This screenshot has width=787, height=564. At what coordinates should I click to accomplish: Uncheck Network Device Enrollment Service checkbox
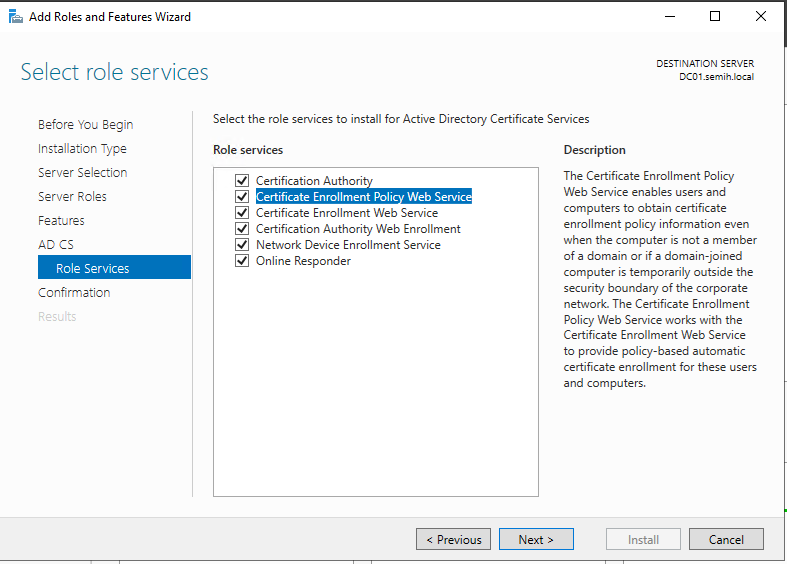(x=241, y=245)
